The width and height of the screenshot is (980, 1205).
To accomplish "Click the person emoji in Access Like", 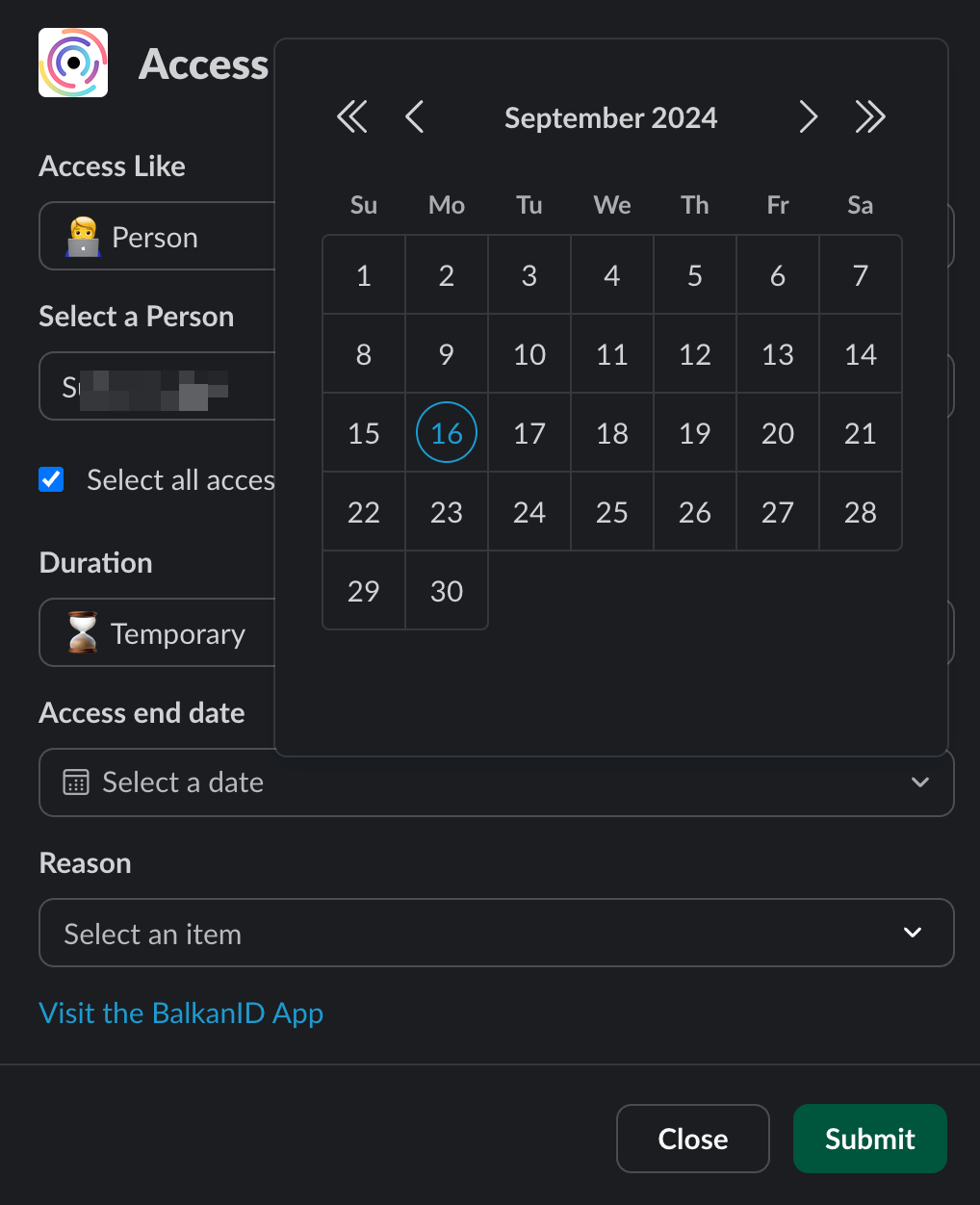I will tap(84, 237).
